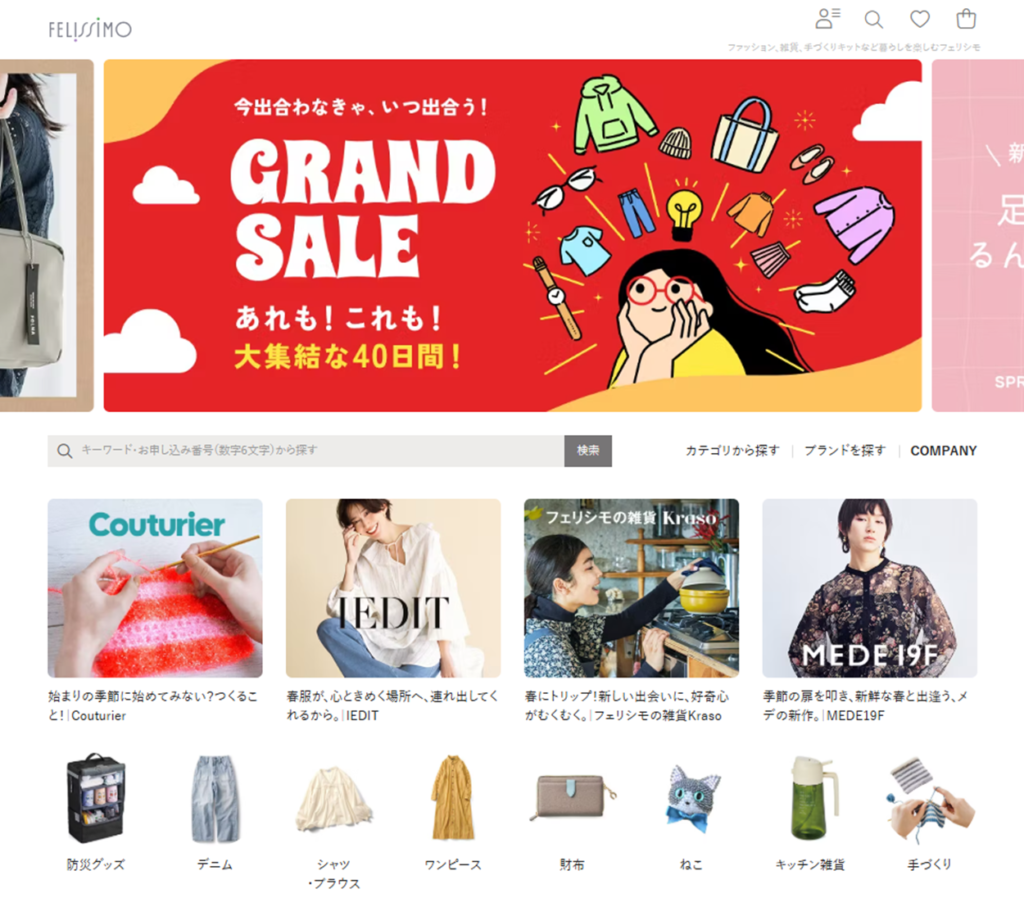Click the COMPANY link

(943, 450)
